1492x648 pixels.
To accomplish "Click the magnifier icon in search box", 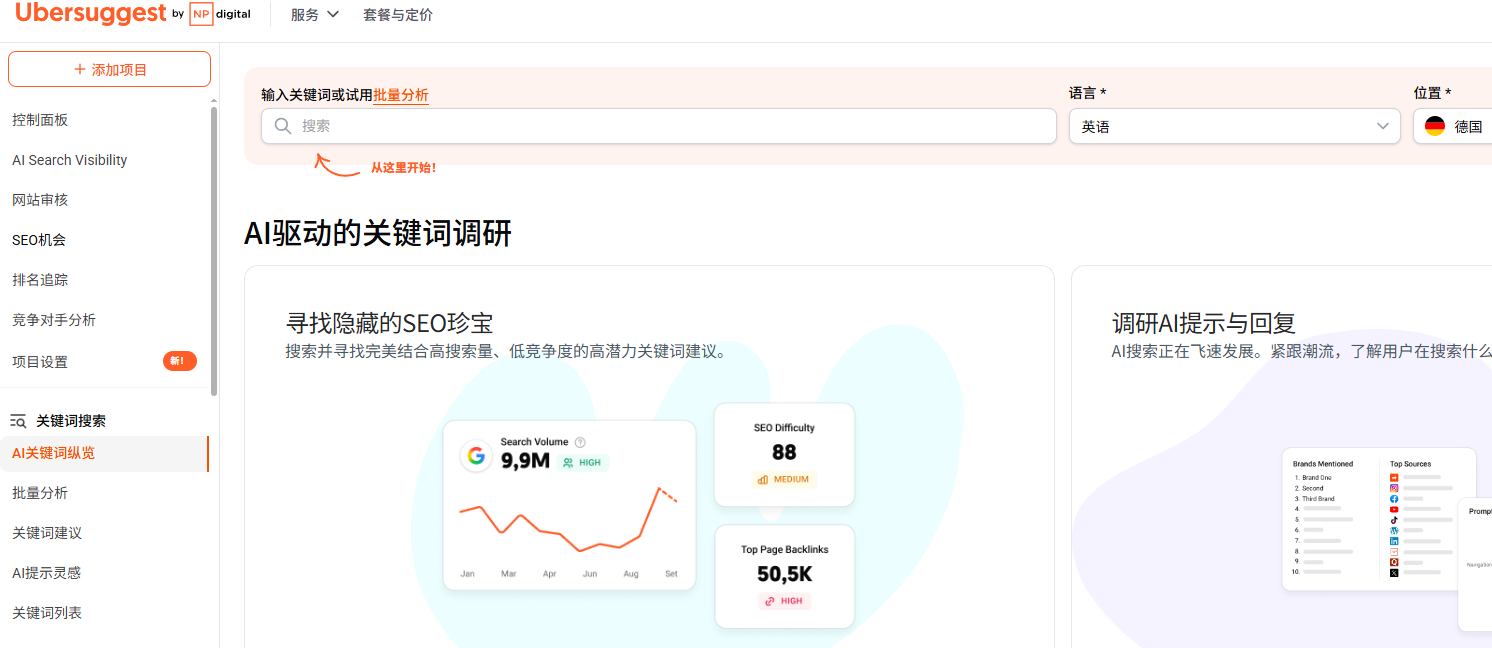I will [x=283, y=126].
